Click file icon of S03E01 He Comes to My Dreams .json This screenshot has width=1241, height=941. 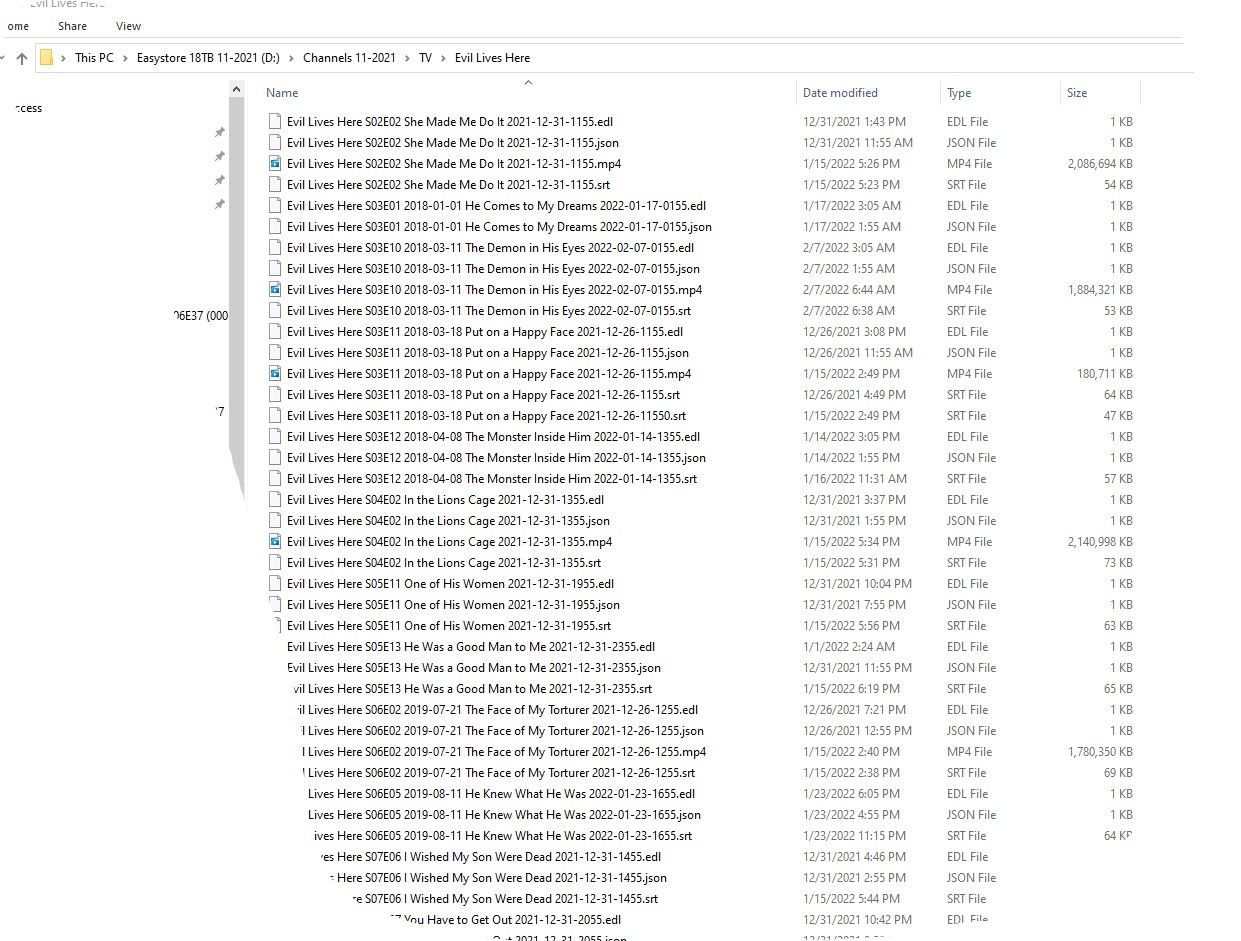pos(275,226)
